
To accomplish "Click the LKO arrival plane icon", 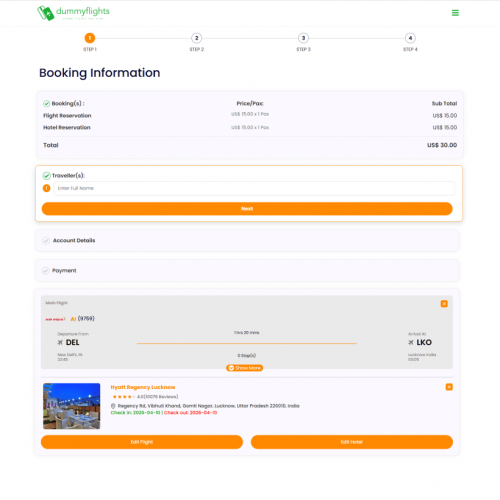I will 411,342.
